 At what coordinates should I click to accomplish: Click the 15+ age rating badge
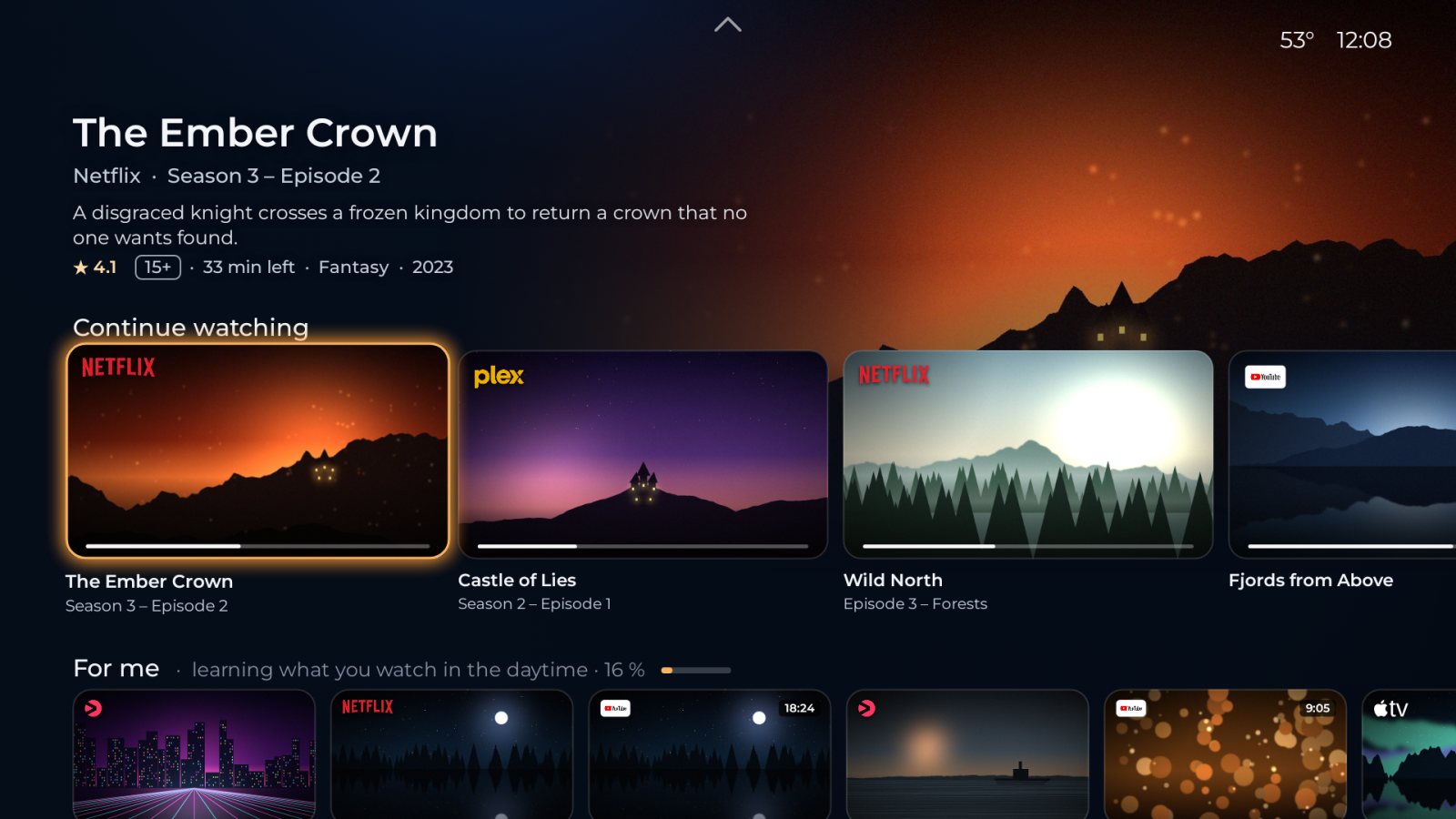pos(157,267)
